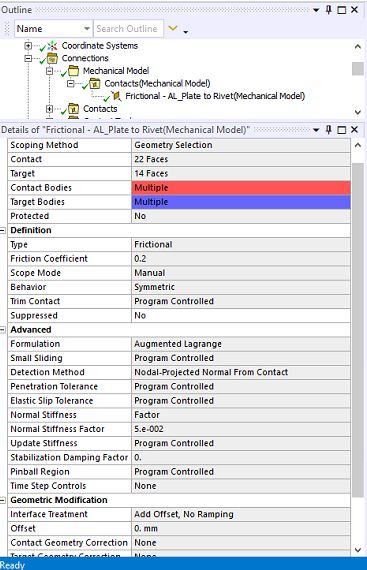This screenshot has width=367, height=570.
Task: Click the Pinball Region value Program Controlled
Action: (x=241, y=472)
